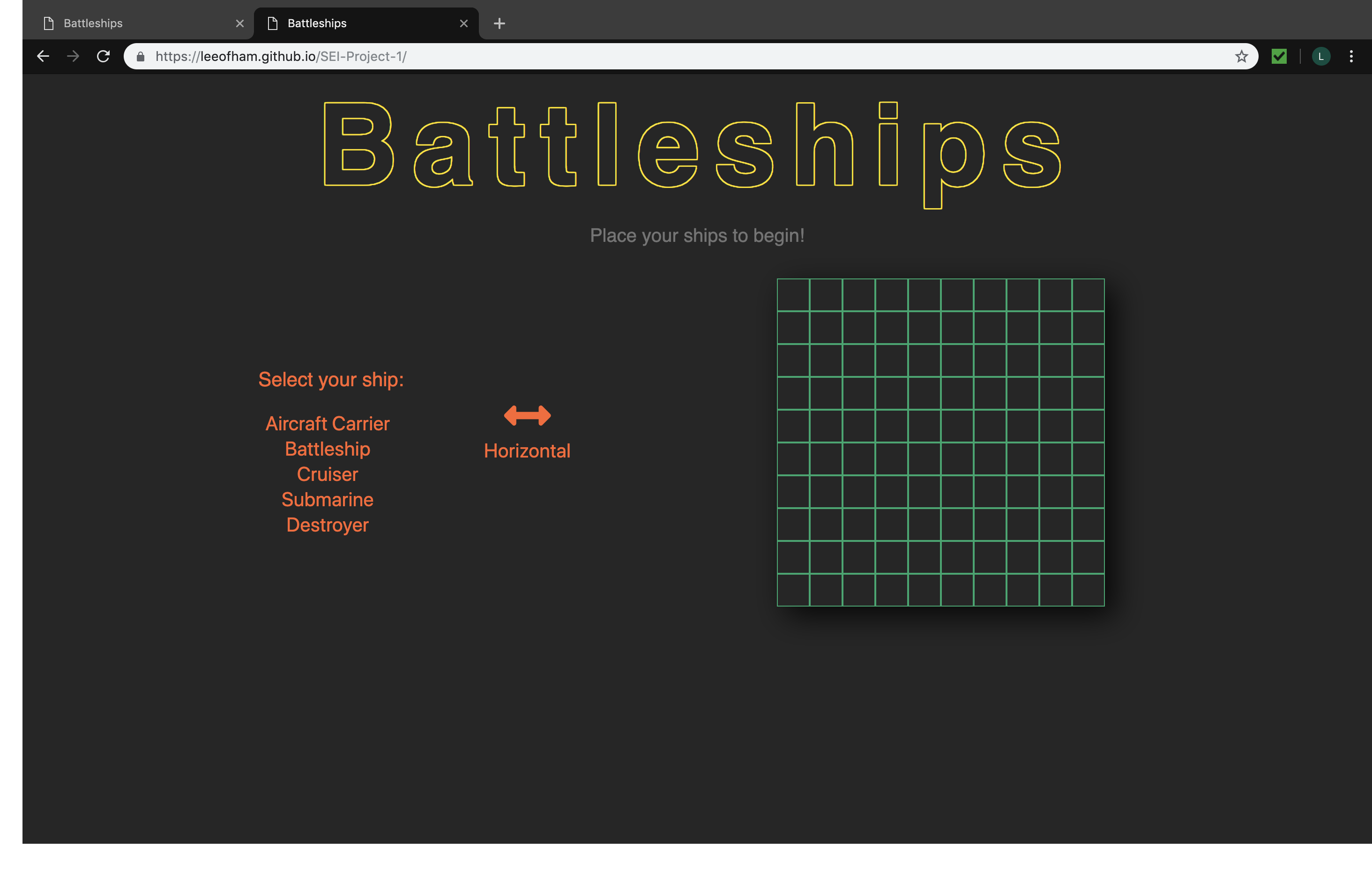This screenshot has width=1372, height=870.
Task: Pick the Submarine ship
Action: click(x=328, y=499)
